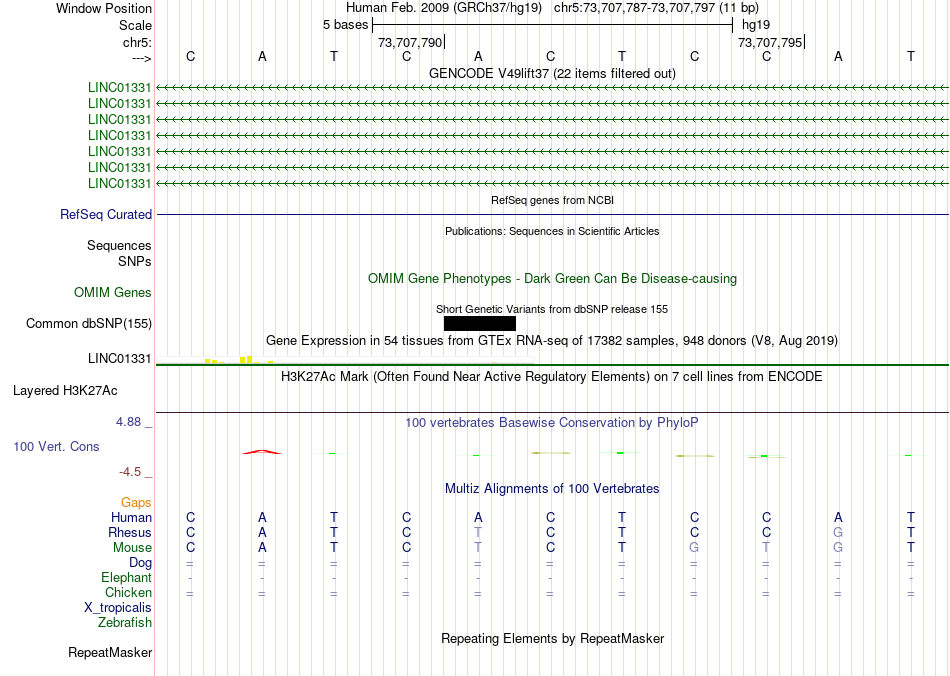This screenshot has height=676, width=950.
Task: Click the mismatched T base in the Rhesus row
Action: click(x=478, y=532)
